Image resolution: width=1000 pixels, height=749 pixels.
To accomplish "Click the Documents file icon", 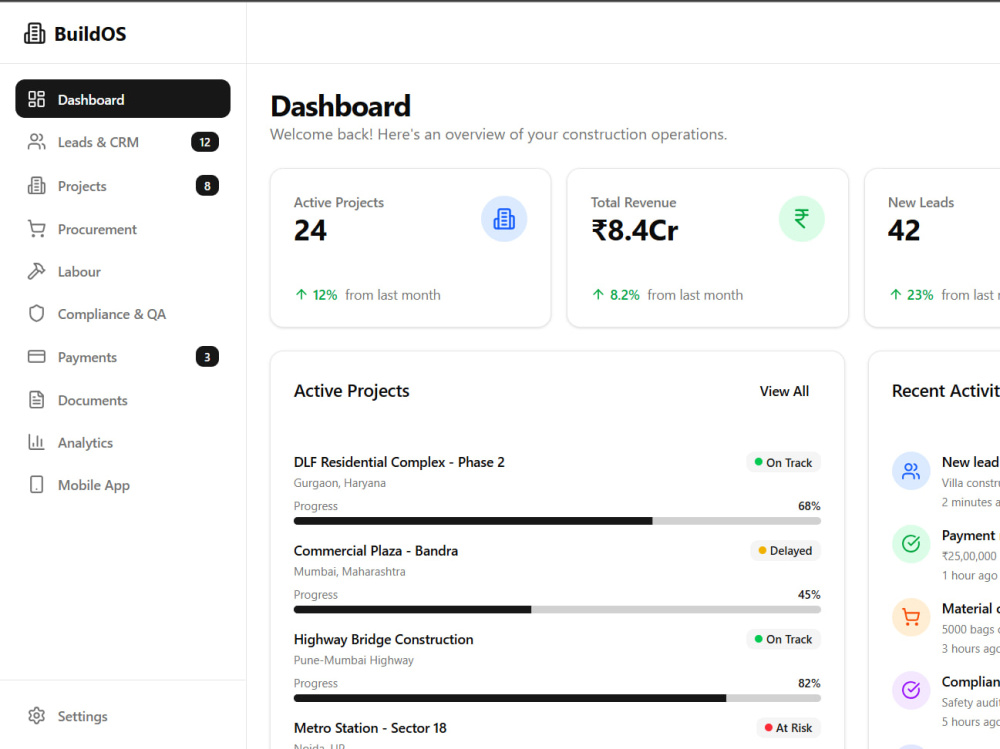I will (36, 400).
